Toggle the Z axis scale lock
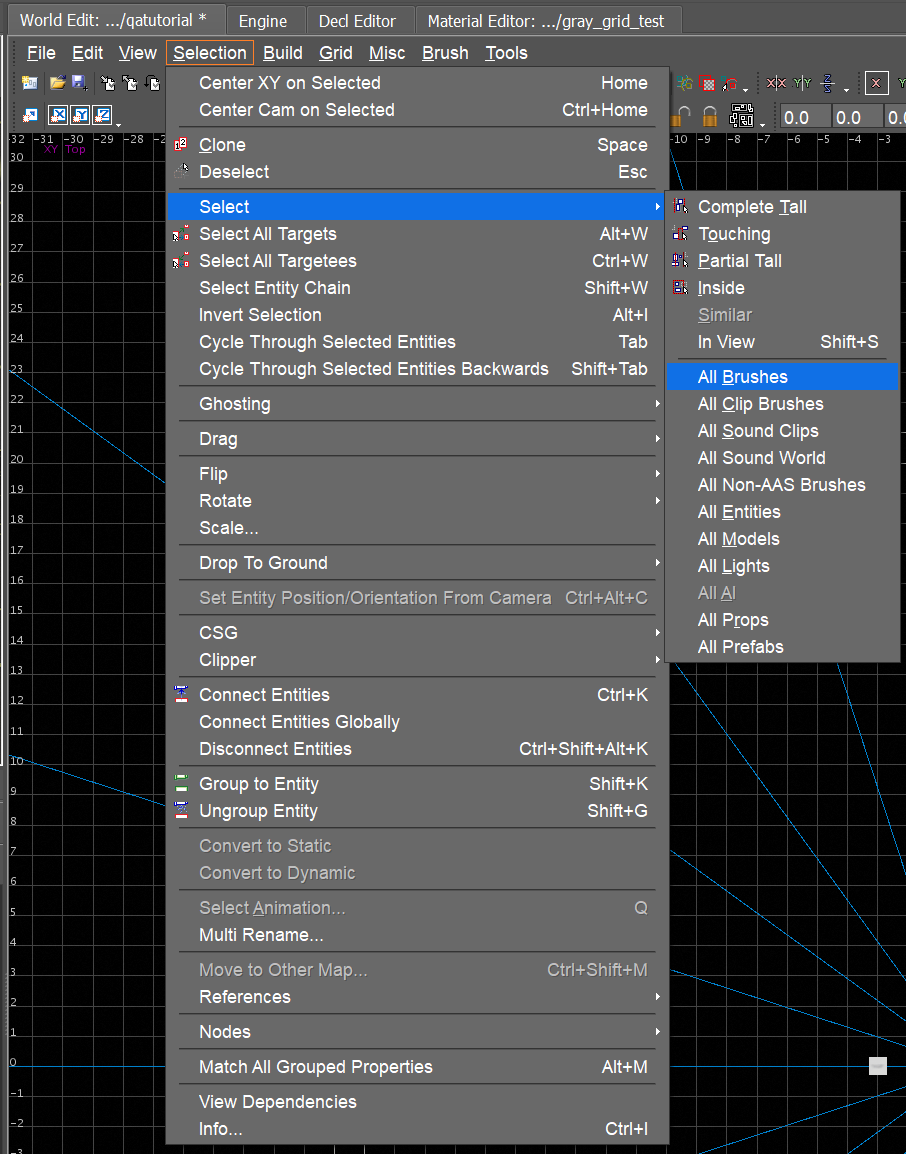The image size is (906, 1154). [x=102, y=116]
